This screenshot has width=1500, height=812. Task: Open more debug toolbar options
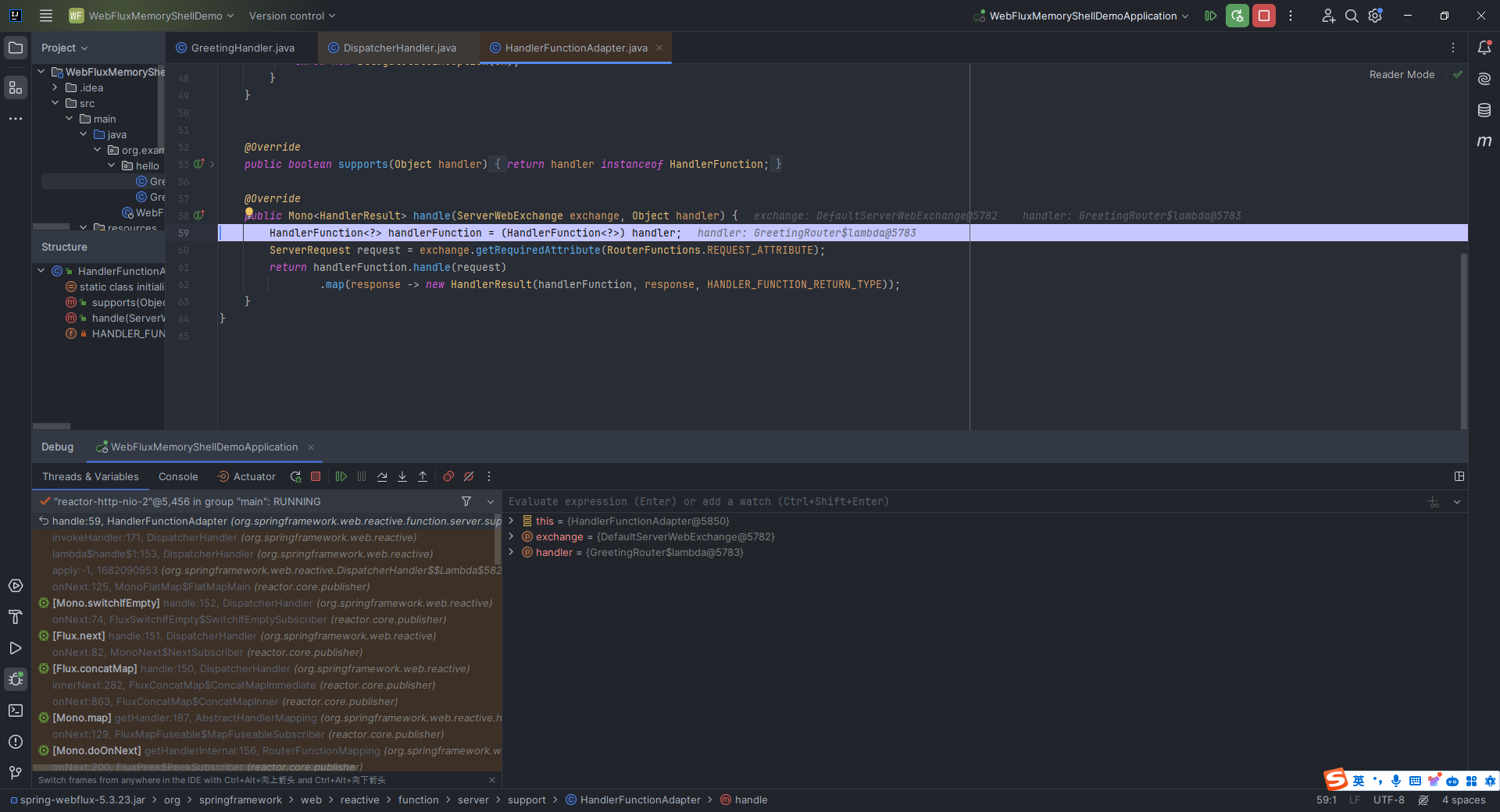489,476
